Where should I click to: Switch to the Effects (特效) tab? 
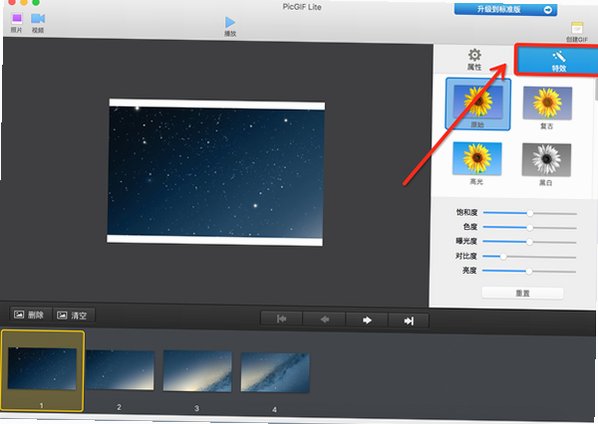click(x=558, y=60)
